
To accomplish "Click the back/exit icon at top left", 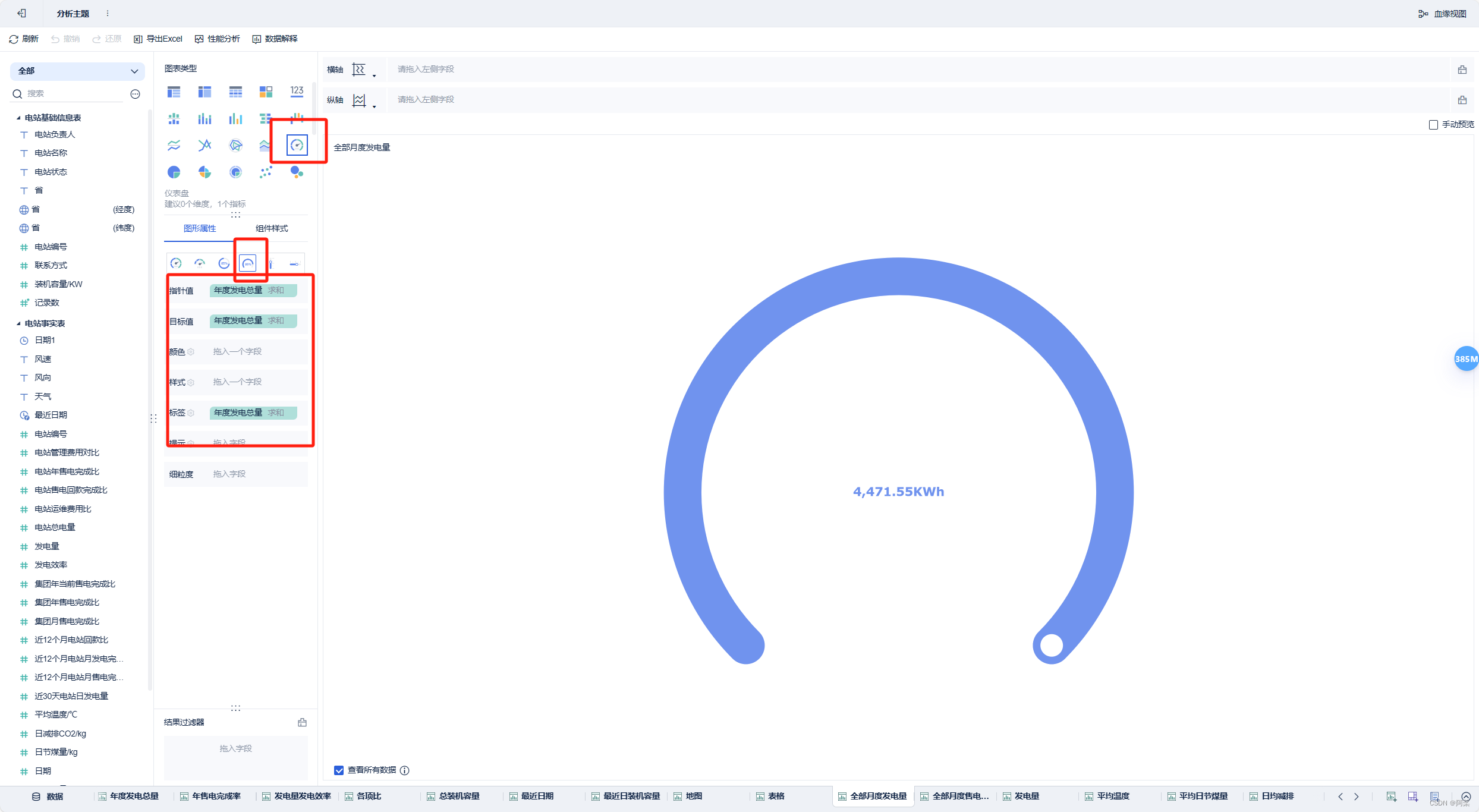I will [x=22, y=13].
